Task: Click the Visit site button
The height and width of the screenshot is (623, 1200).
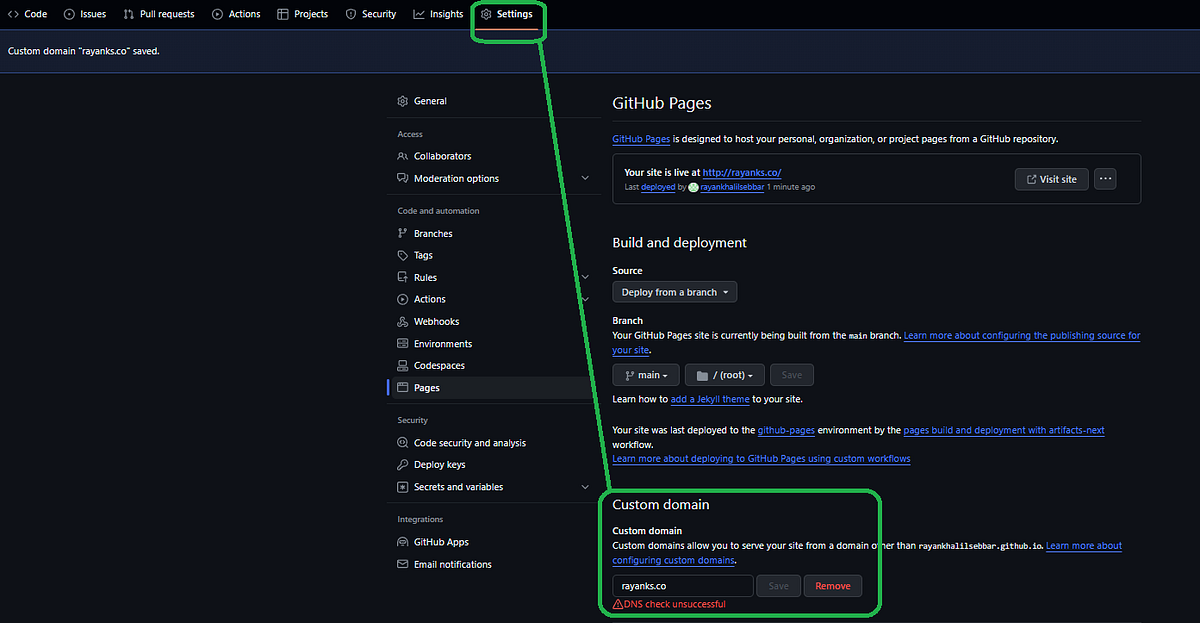Action: (x=1051, y=179)
